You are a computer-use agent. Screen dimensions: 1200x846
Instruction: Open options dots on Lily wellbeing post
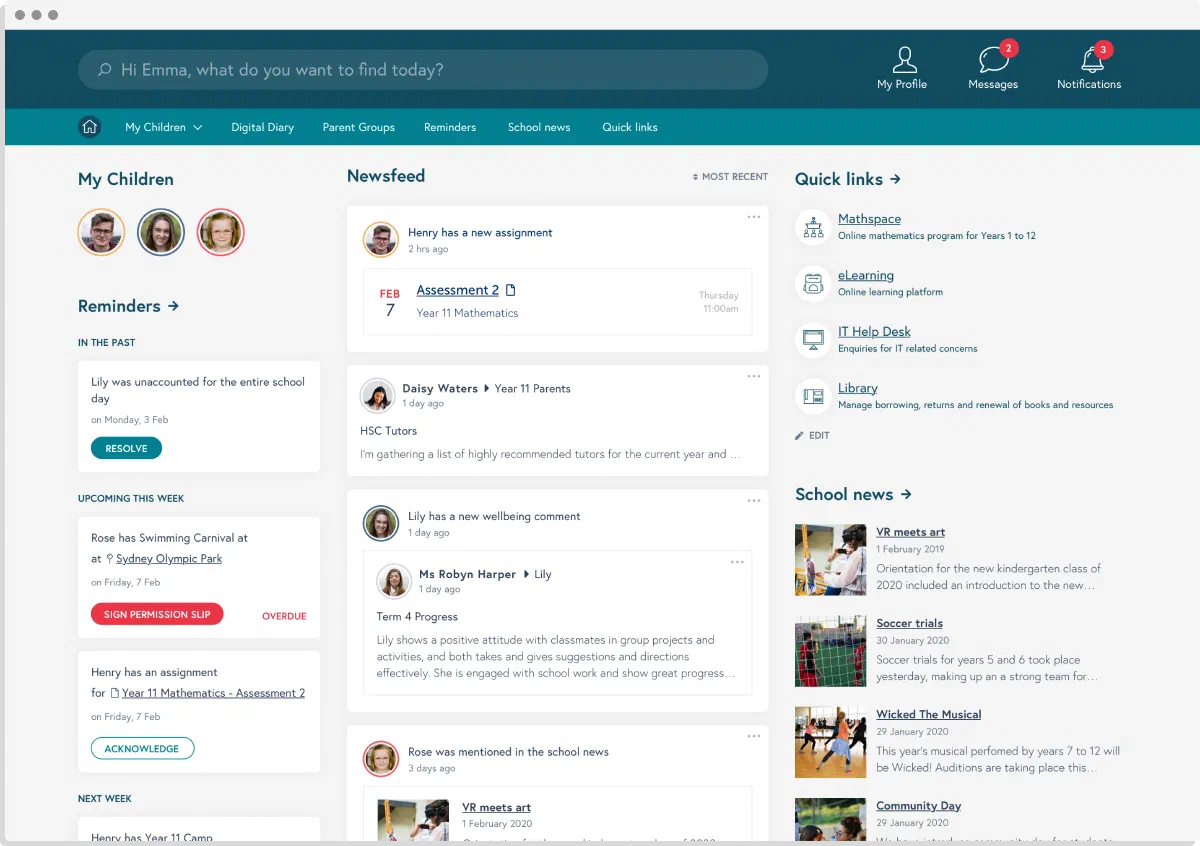click(753, 500)
